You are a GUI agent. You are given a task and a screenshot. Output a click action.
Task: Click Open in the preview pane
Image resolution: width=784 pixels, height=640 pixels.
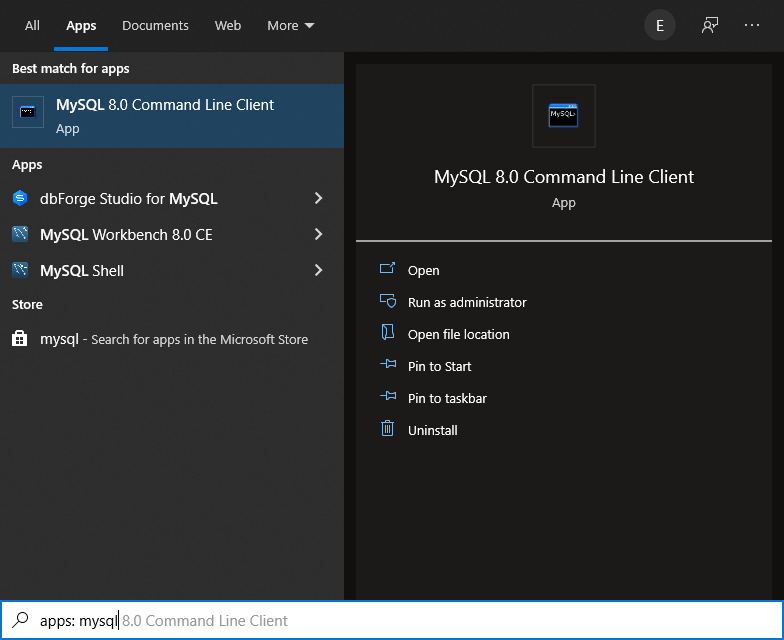coord(424,270)
